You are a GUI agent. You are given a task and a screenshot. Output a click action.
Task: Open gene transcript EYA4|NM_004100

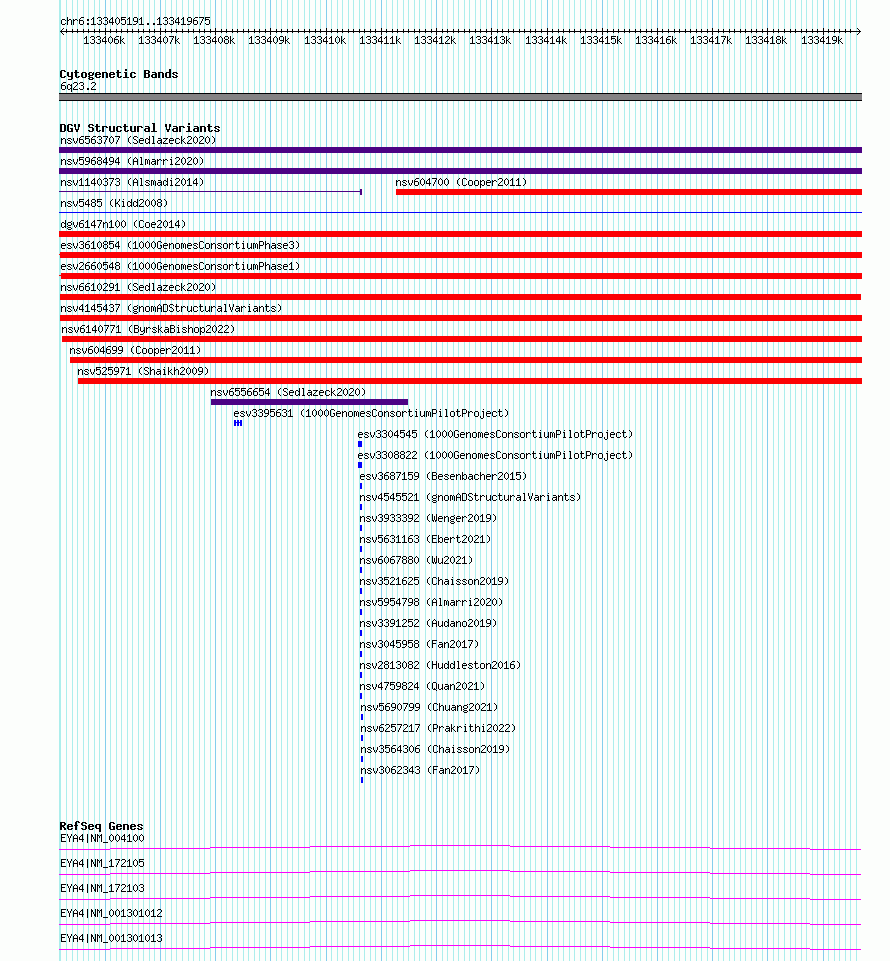coord(102,838)
